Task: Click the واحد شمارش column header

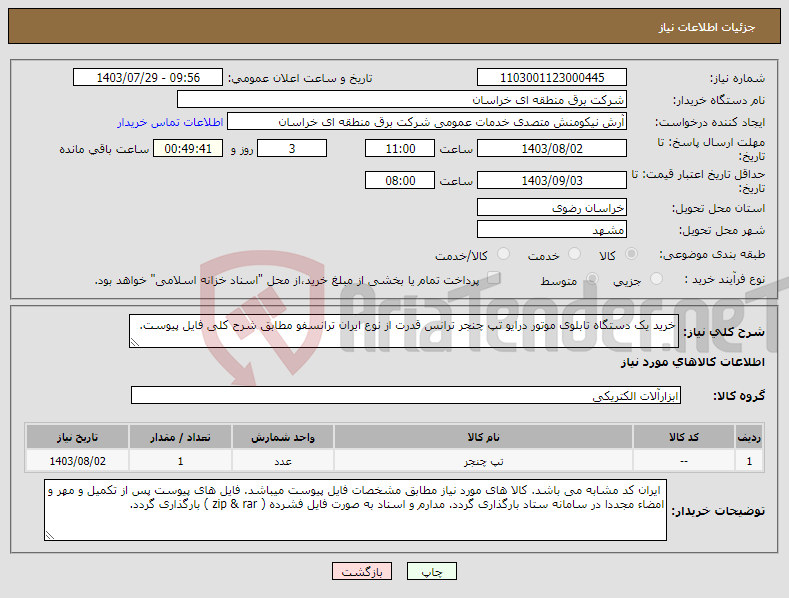Action: pyautogui.click(x=283, y=437)
